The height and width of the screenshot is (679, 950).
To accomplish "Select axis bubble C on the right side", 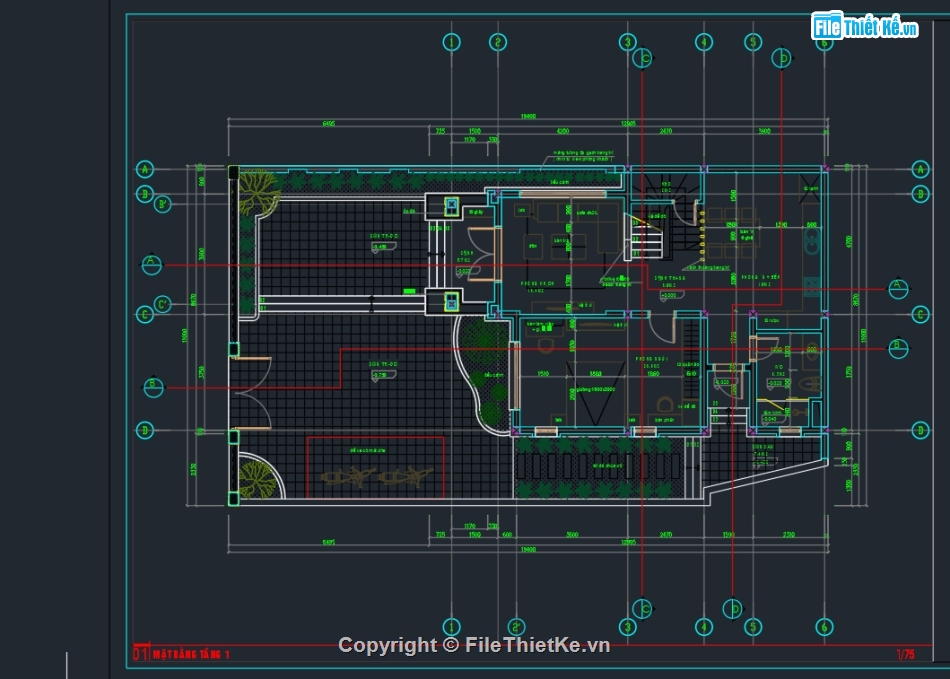I will [x=921, y=315].
